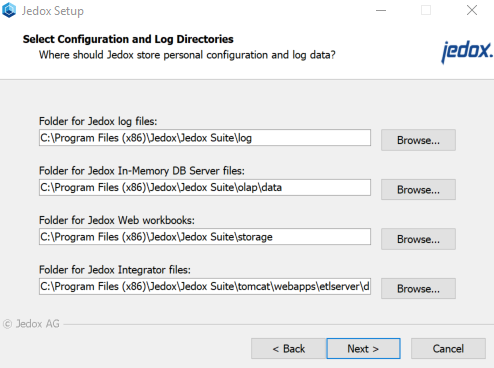The image size is (494, 368).
Task: Go to the next setup step
Action: point(363,349)
